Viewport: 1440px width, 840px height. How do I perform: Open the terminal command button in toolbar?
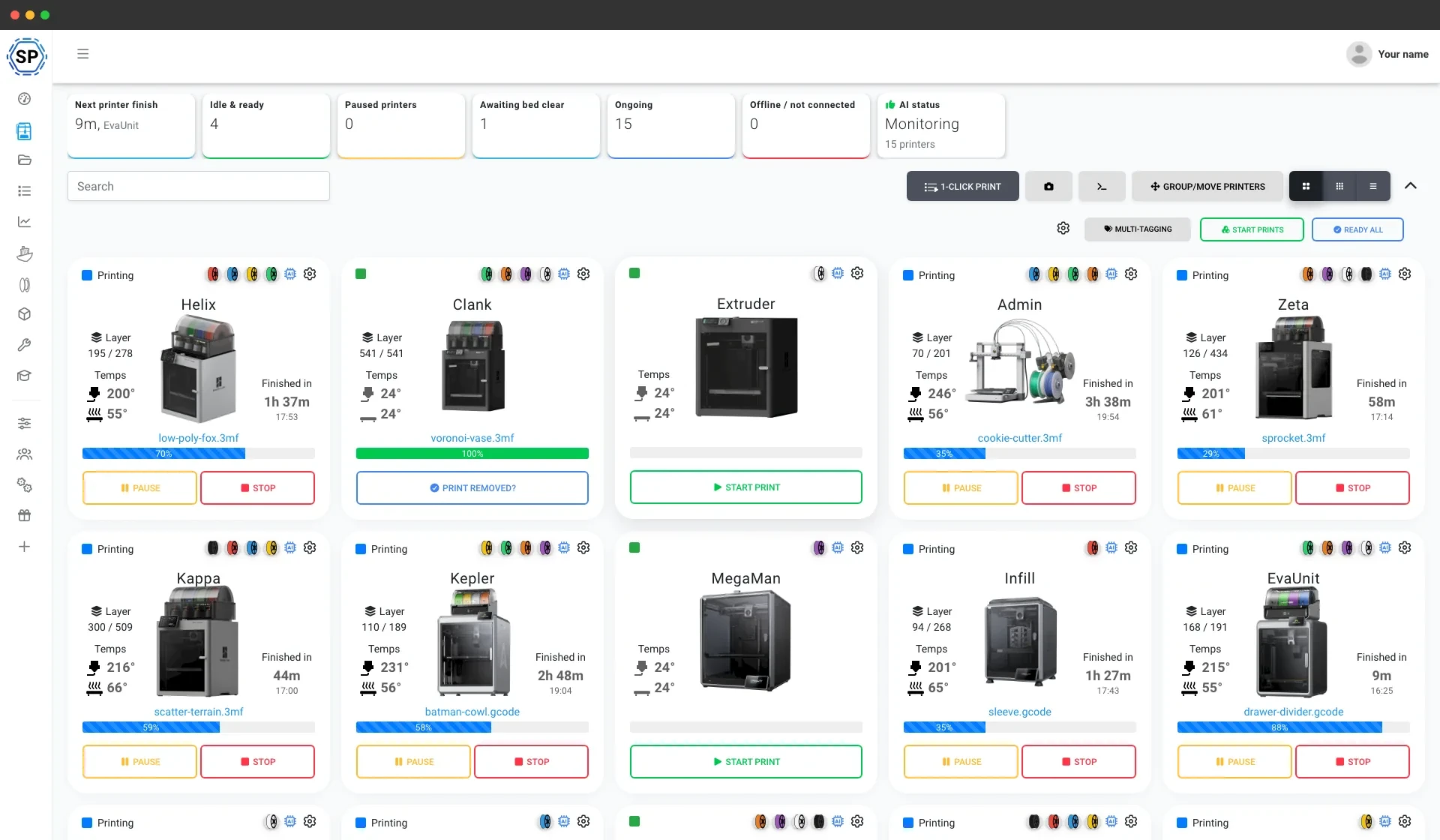click(x=1102, y=186)
